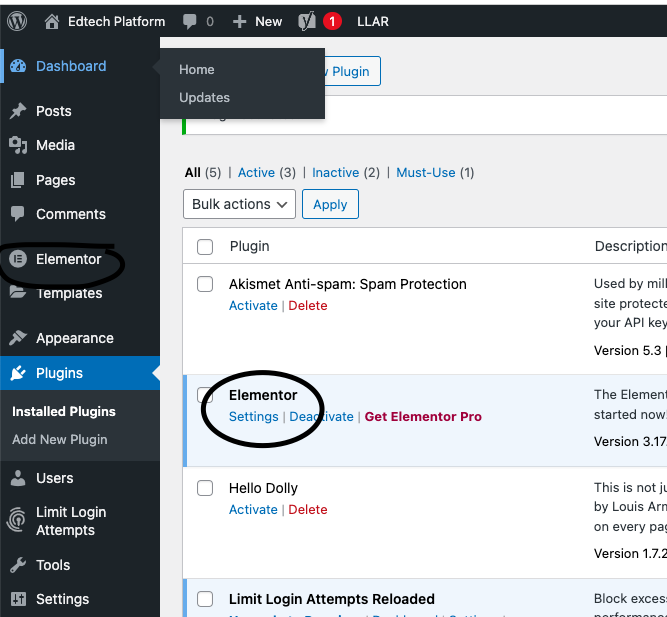Open Elementor plugin Settings link
The height and width of the screenshot is (617, 667).
coord(254,417)
